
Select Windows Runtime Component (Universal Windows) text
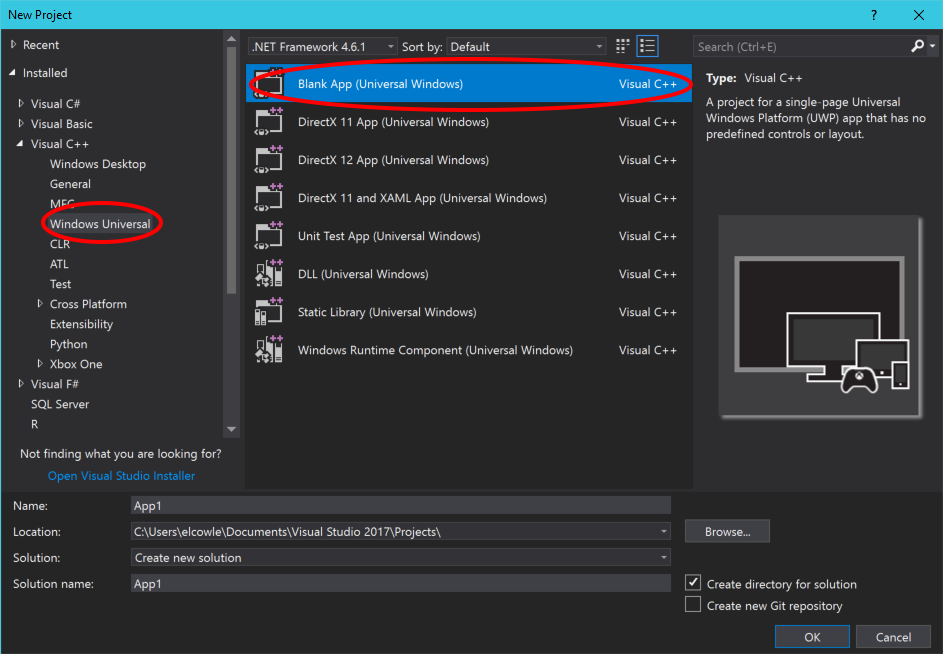pos(435,350)
